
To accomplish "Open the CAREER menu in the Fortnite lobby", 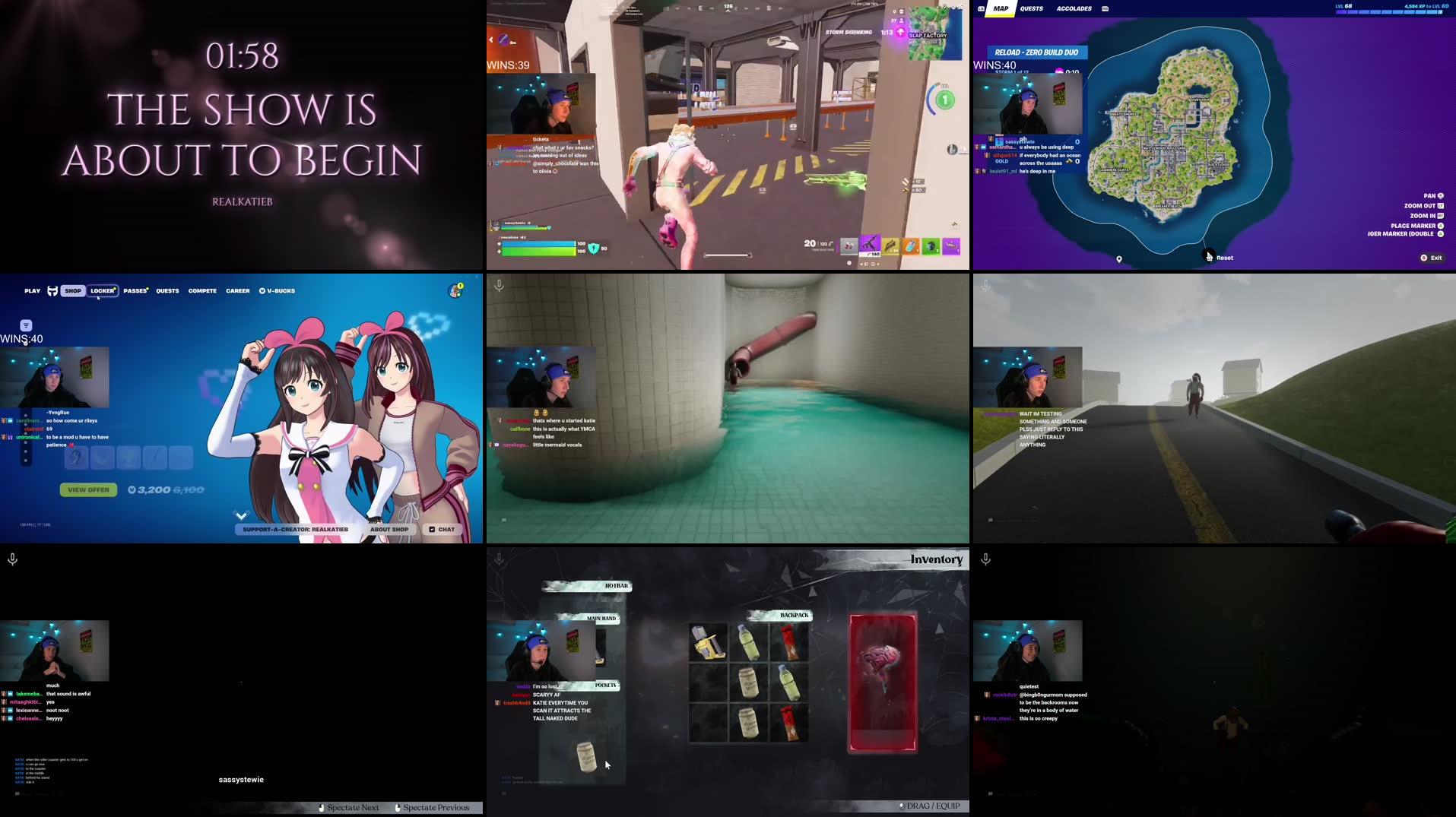I will pos(237,290).
